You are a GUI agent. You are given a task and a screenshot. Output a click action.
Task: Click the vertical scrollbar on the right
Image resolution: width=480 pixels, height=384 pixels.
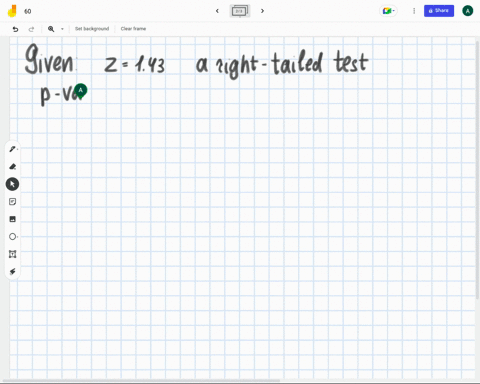[x=478, y=170]
